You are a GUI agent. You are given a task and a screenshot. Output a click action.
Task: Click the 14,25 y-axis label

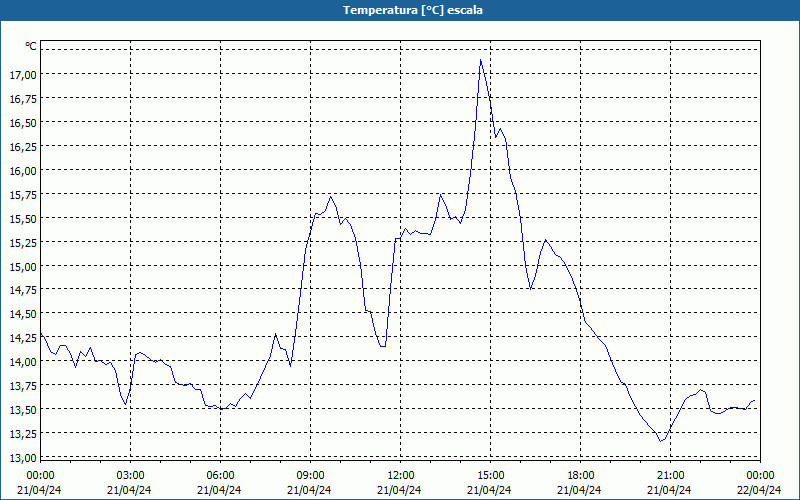[23, 338]
